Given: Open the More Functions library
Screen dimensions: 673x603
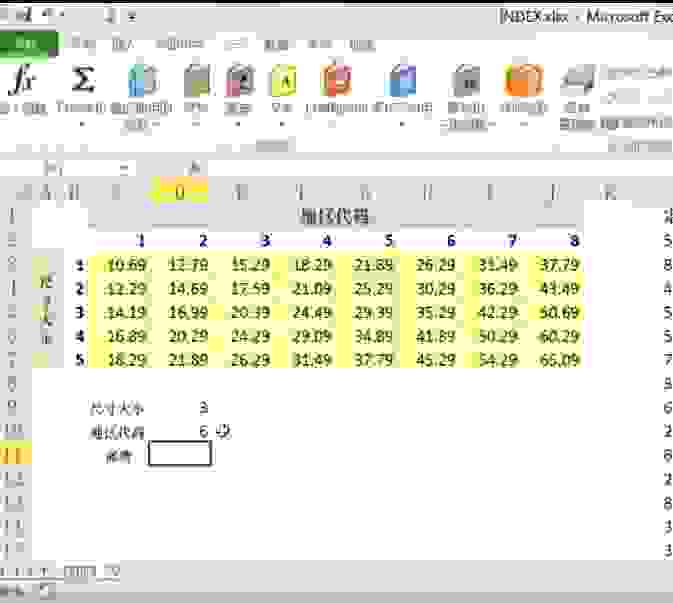Looking at the screenshot, I should click(x=522, y=82).
